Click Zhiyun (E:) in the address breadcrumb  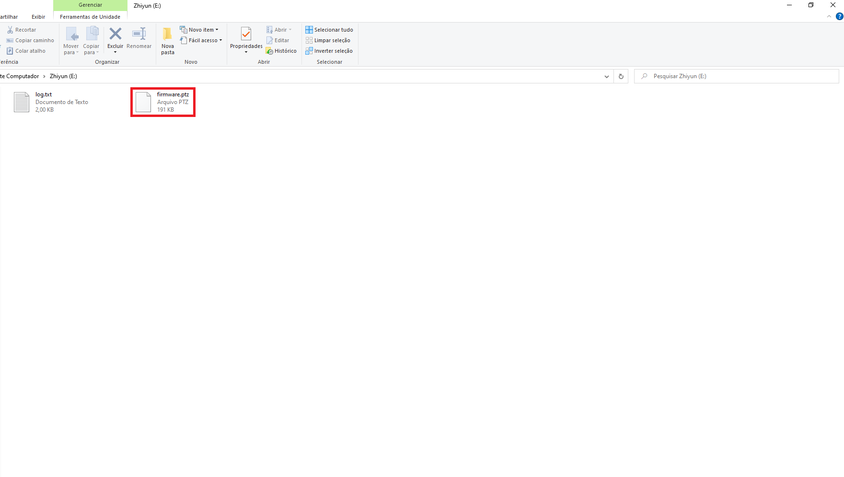tap(64, 76)
